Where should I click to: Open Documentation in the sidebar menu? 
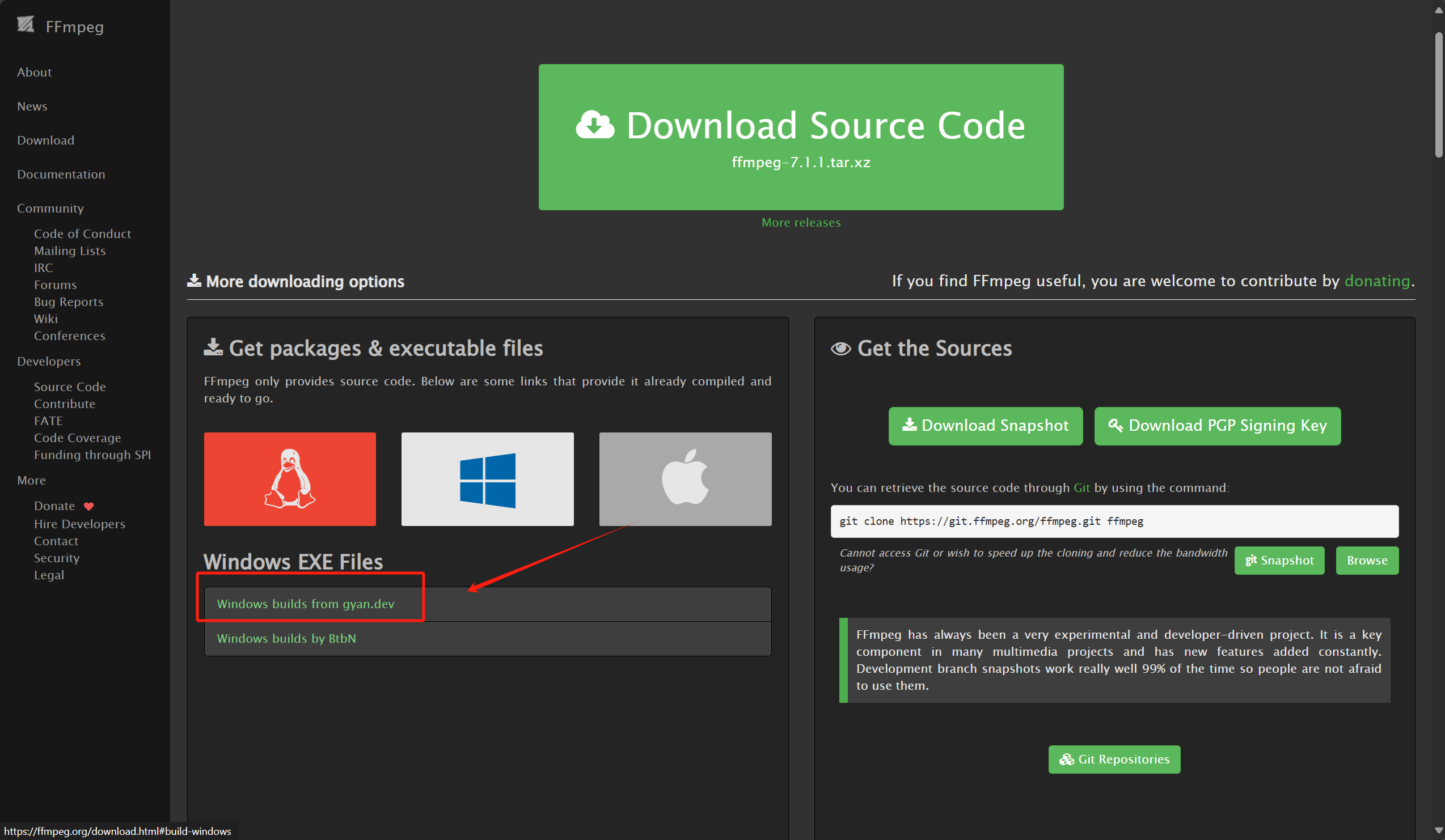[61, 174]
